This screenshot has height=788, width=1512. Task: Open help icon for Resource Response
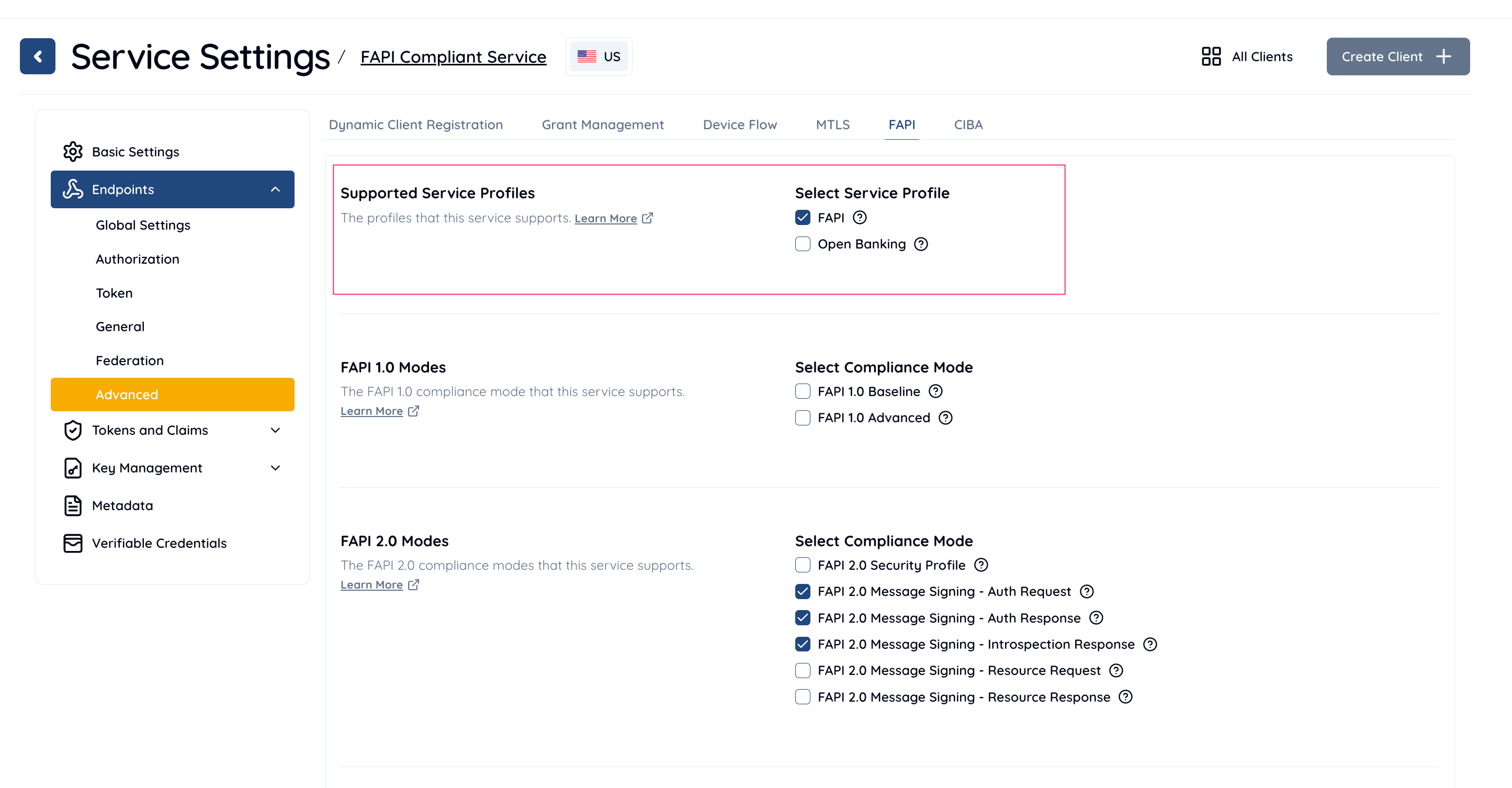tap(1125, 697)
